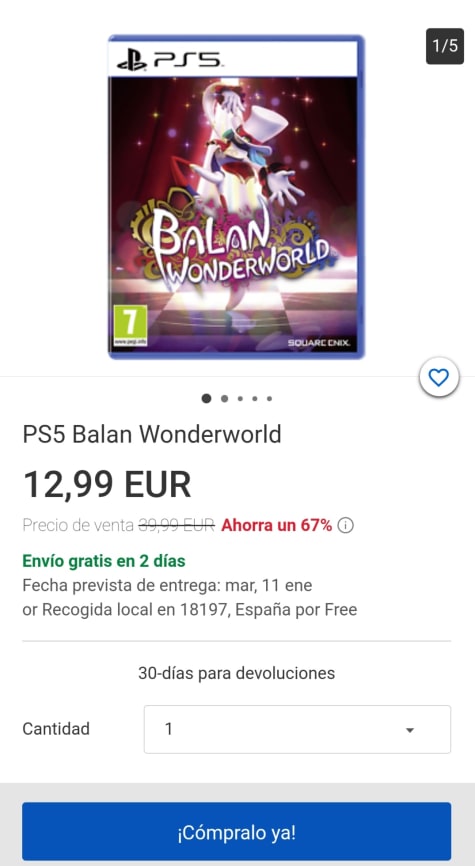The width and height of the screenshot is (475, 866).
Task: Click the Recogida local en 18197 line
Action: coord(189,610)
